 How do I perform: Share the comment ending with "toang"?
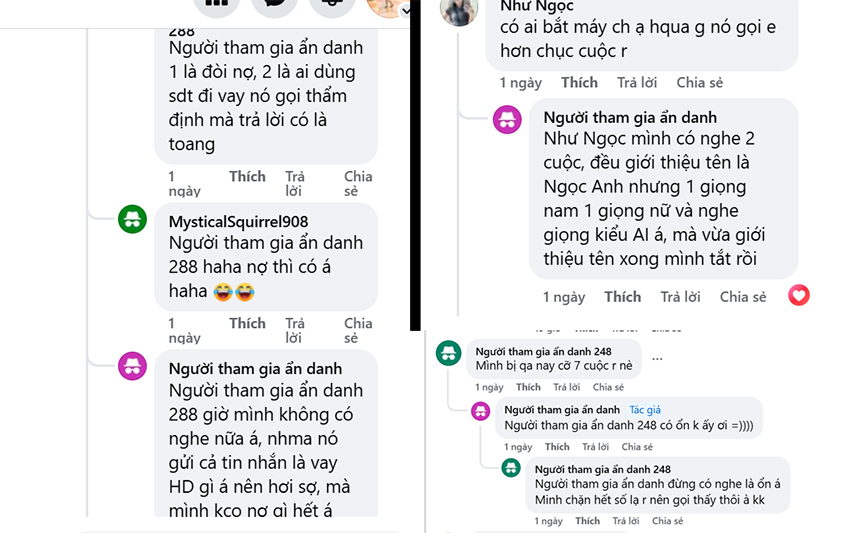click(x=358, y=183)
